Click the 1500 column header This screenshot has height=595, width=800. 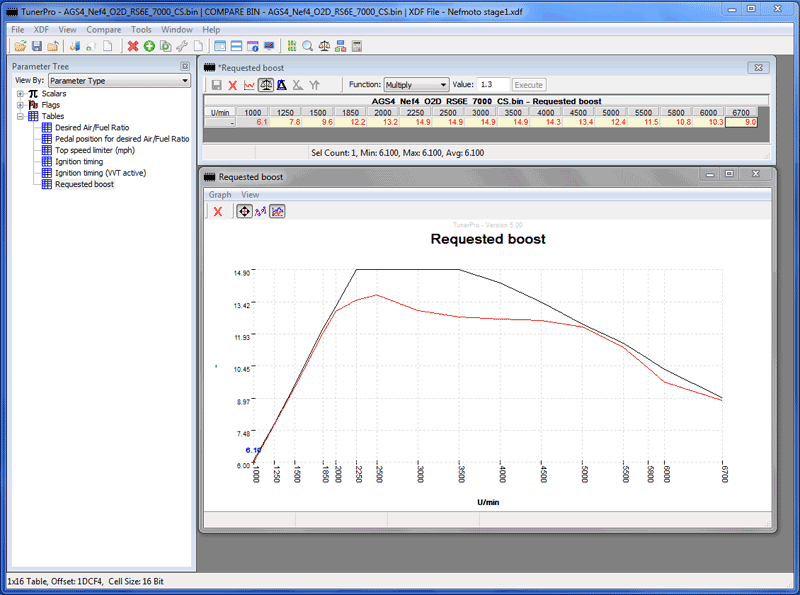(318, 113)
